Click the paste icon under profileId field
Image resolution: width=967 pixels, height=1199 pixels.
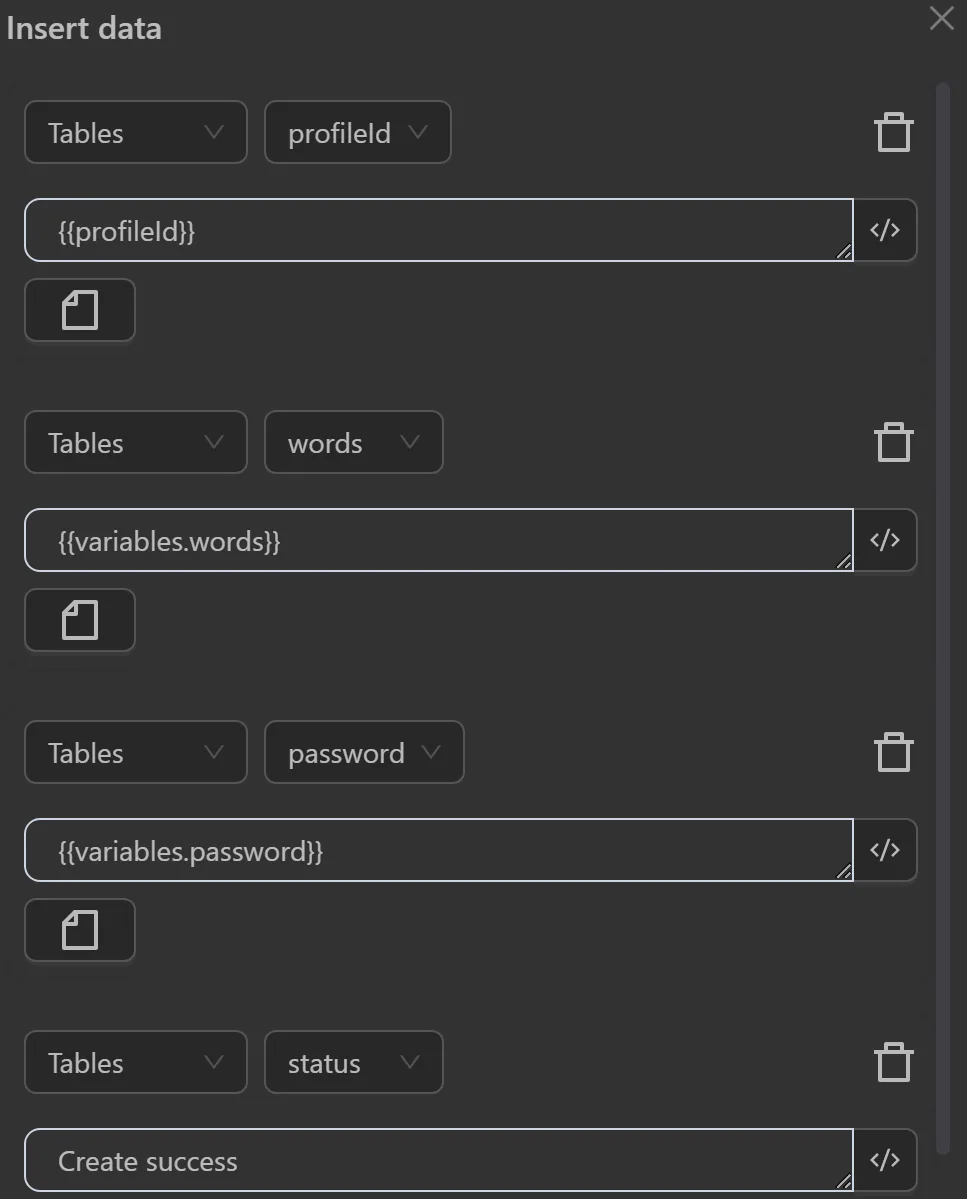[79, 310]
